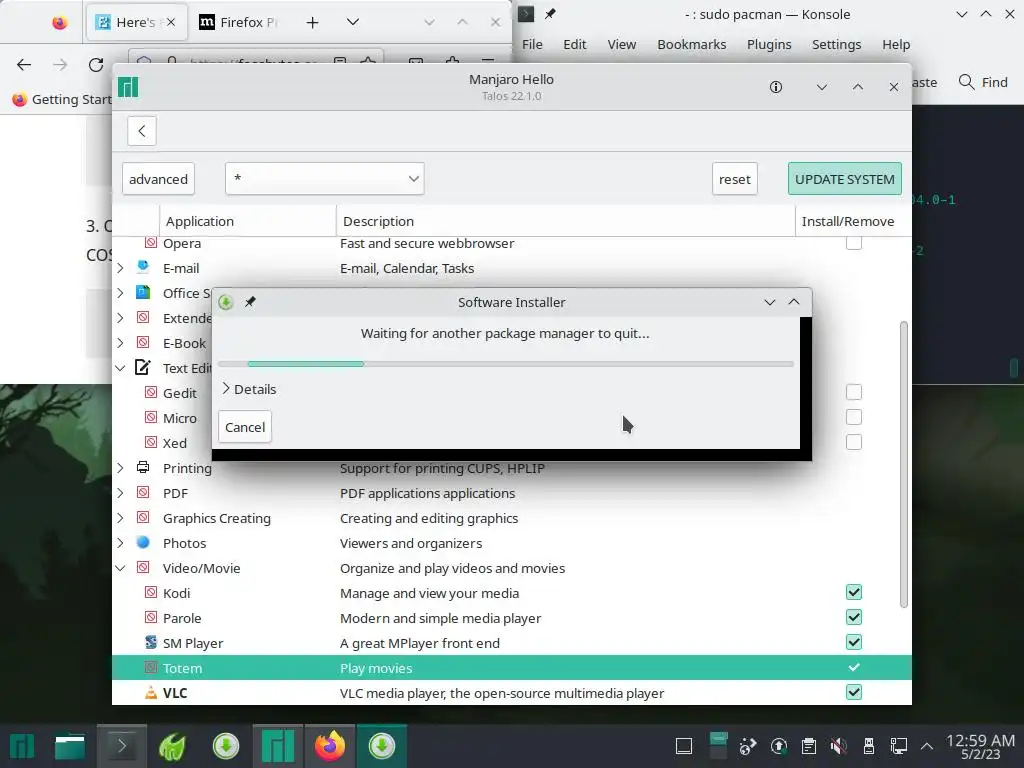Switch to Manjaro Hello in taskbar
Screen dimensions: 1024x768
point(278,746)
